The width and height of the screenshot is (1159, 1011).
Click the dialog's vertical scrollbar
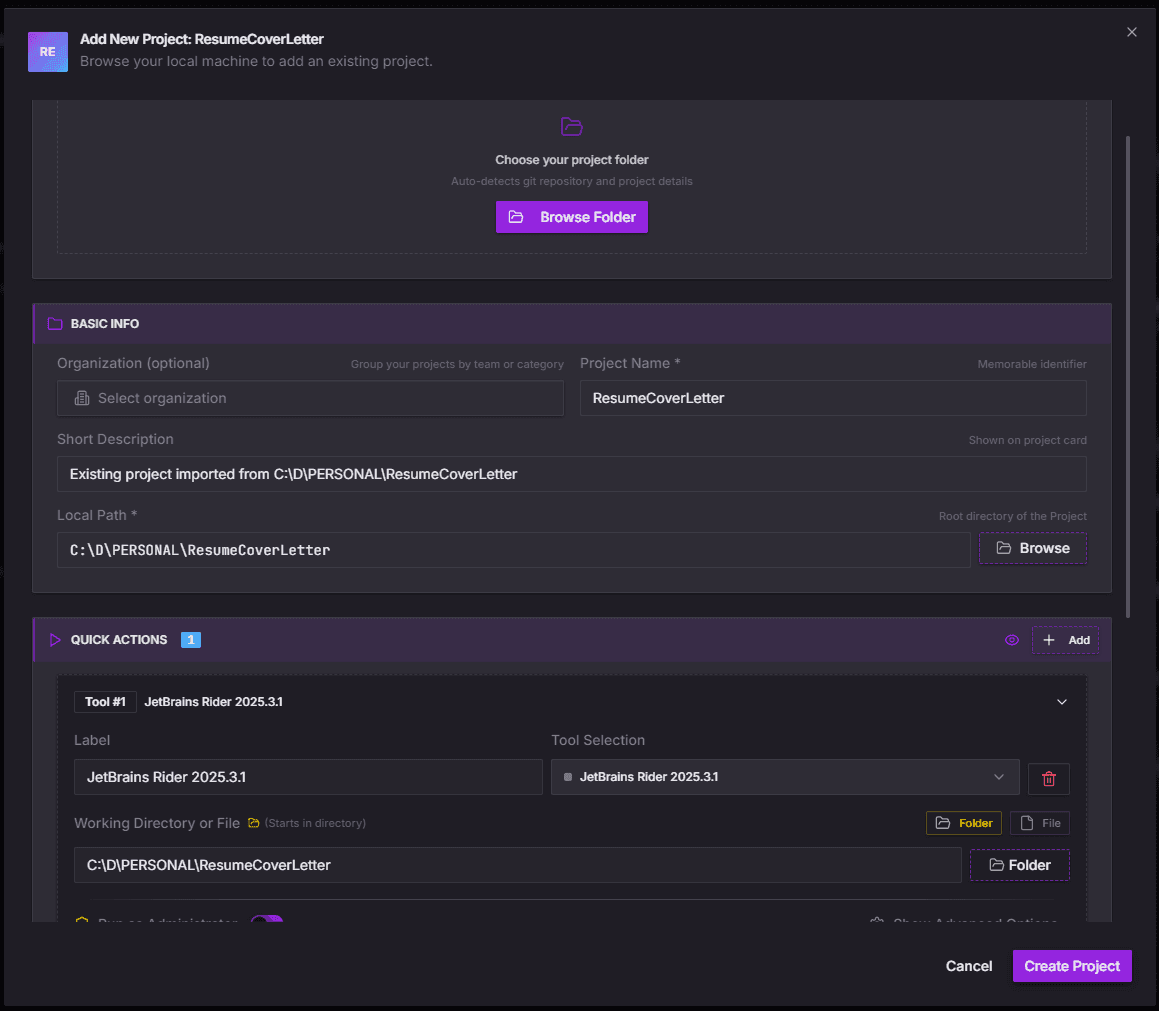[1127, 377]
